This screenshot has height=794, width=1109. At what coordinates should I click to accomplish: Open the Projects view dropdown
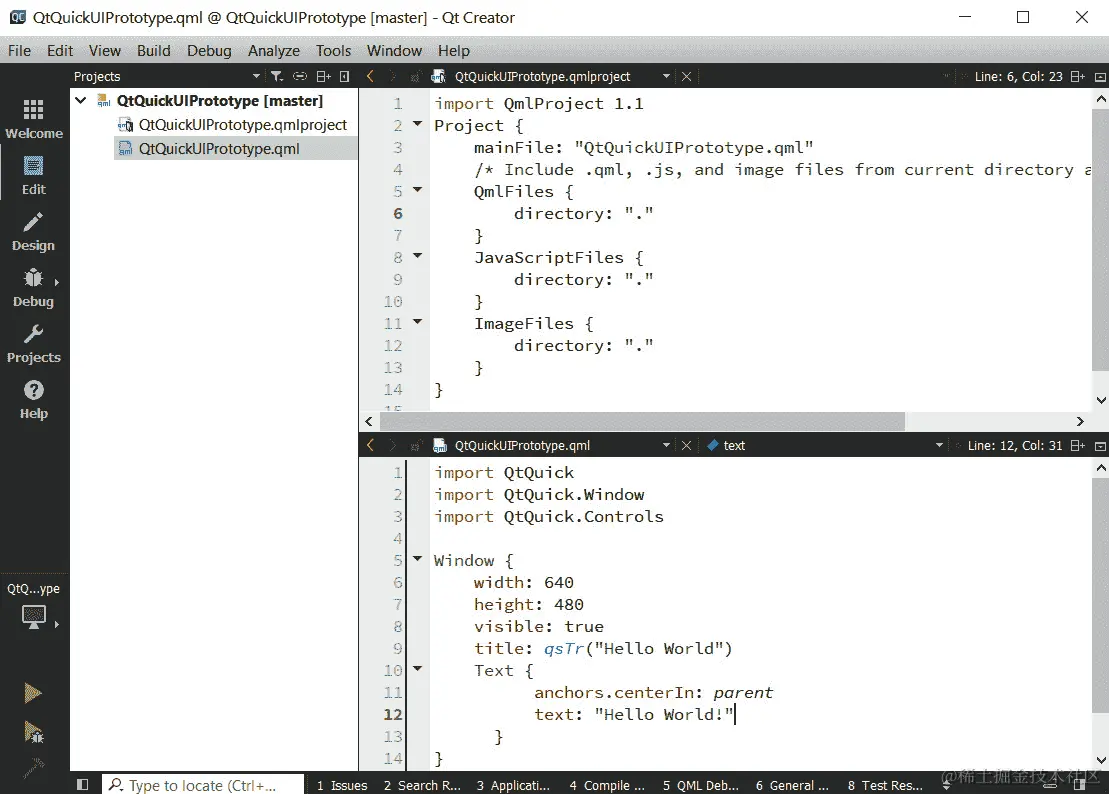(256, 76)
